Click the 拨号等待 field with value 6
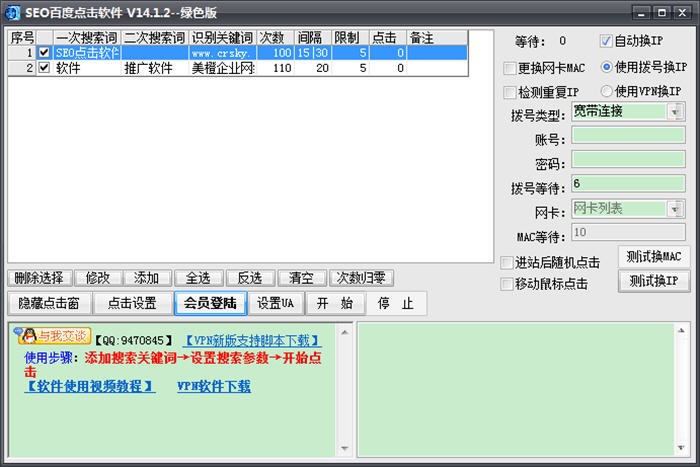 click(629, 183)
